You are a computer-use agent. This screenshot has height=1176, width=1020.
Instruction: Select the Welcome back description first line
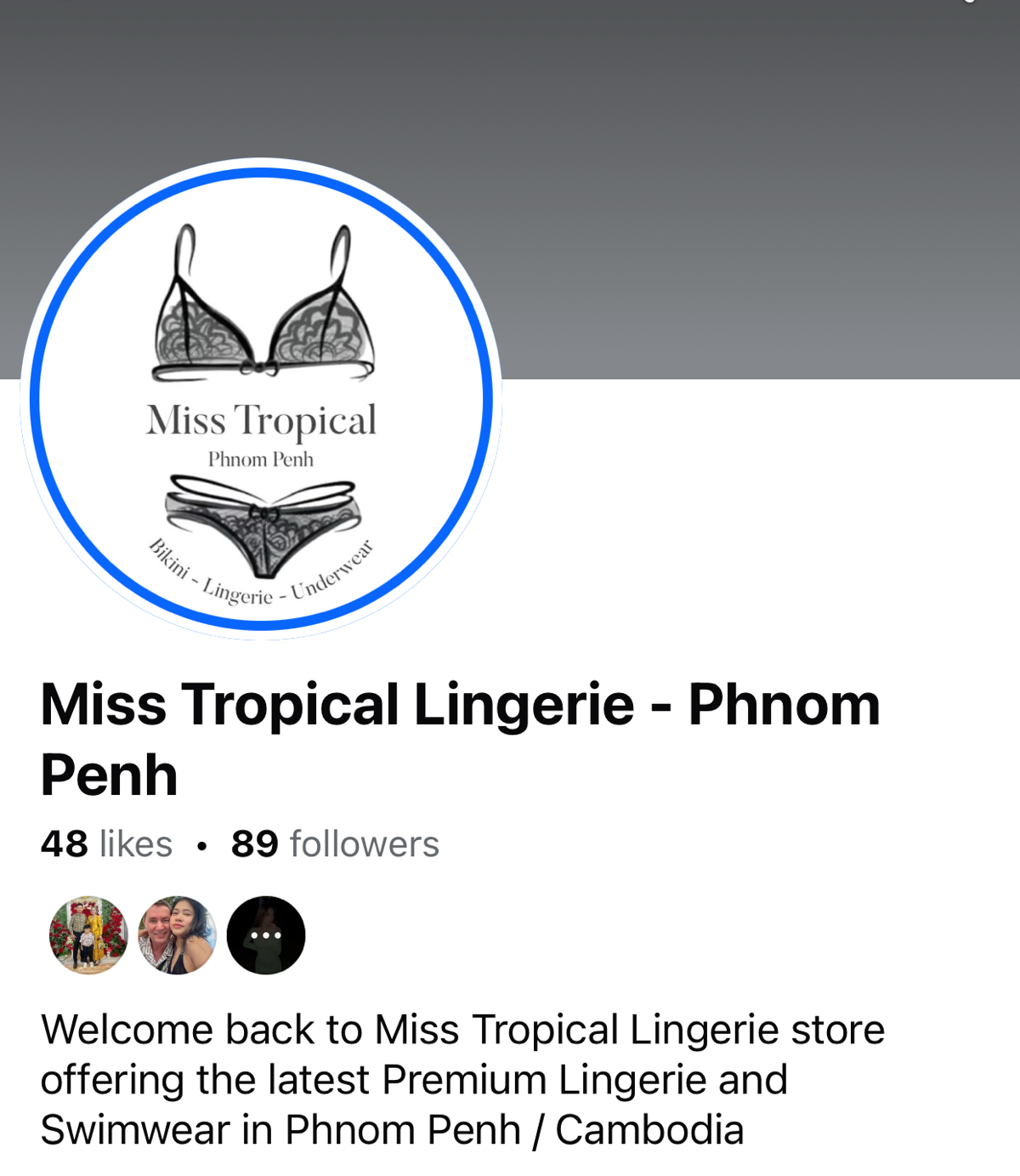[462, 1030]
